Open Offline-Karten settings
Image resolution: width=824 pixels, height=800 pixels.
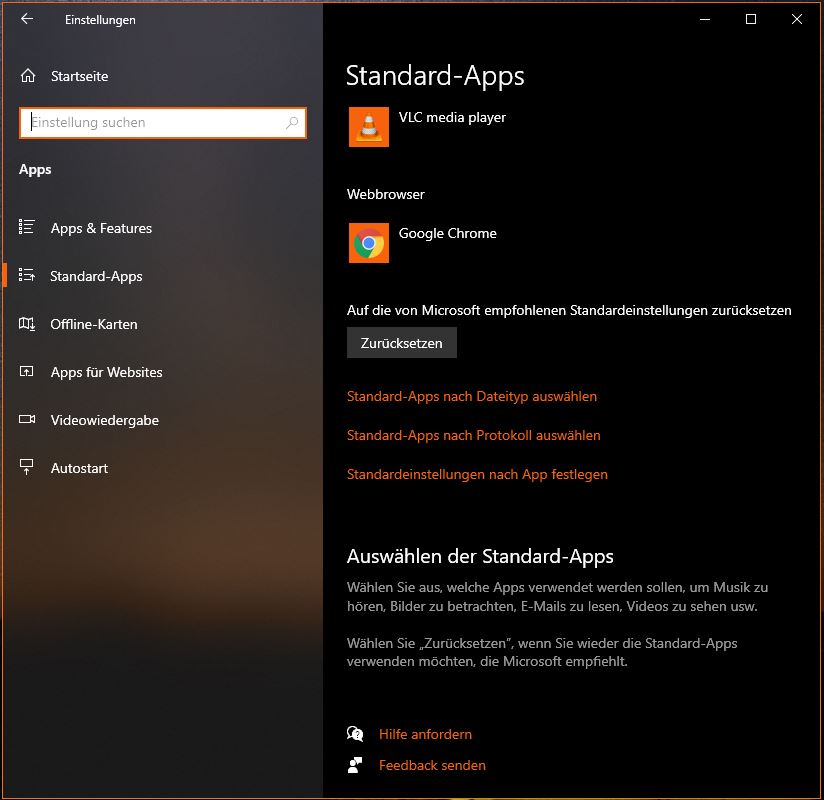pos(94,324)
